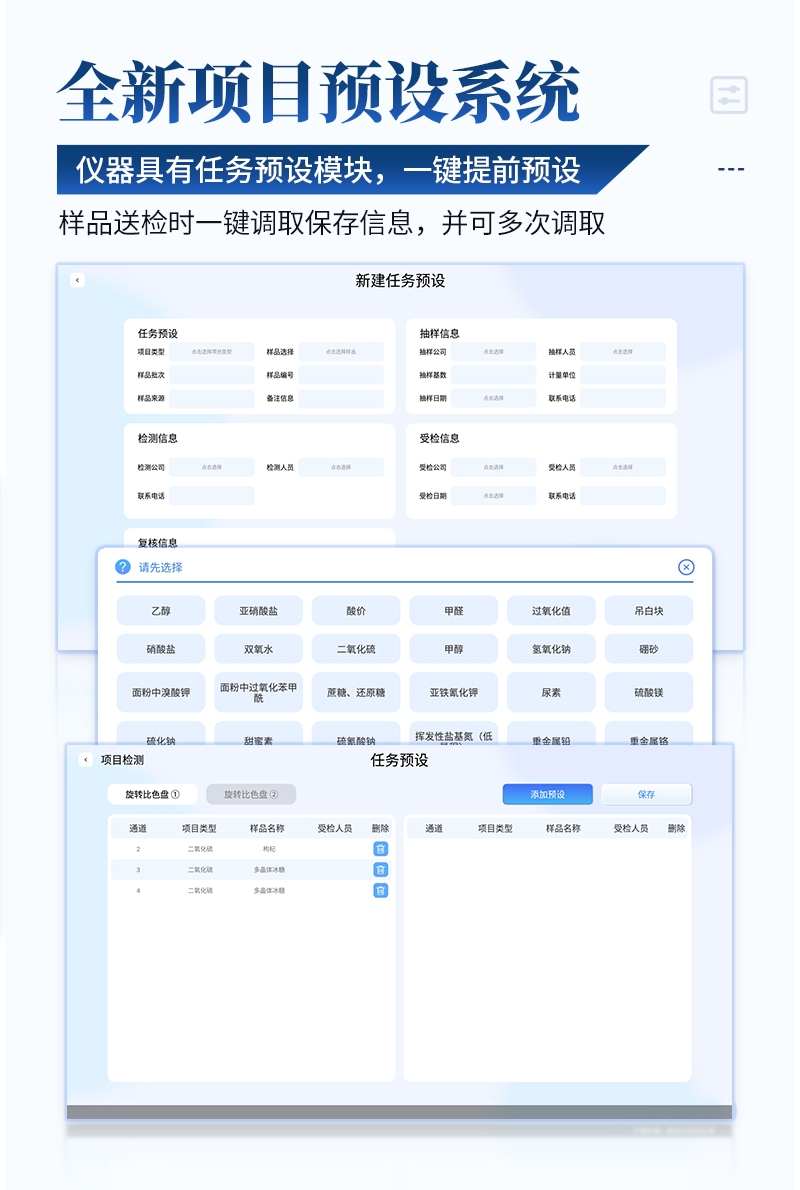This screenshot has height=1190, width=800.
Task: Click the 添加预设 button
Action: coord(547,795)
